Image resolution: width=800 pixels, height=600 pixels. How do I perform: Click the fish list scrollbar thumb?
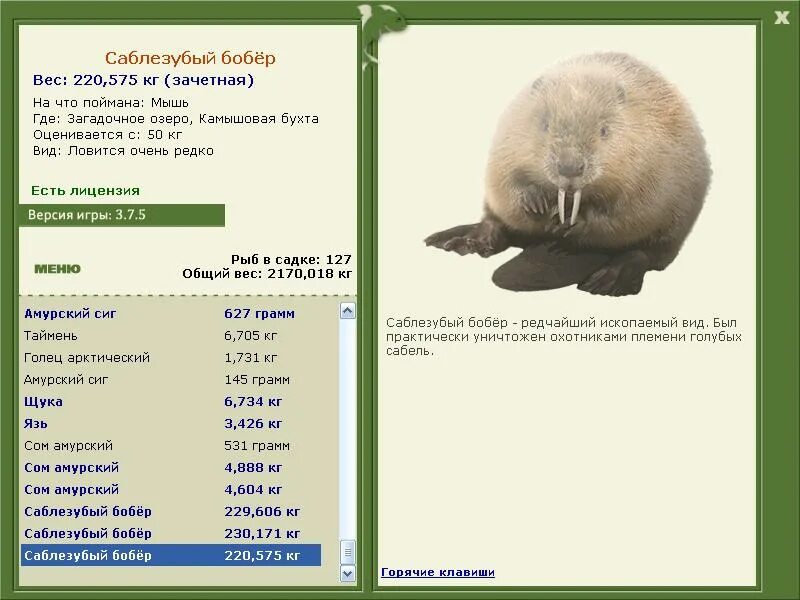click(x=347, y=552)
